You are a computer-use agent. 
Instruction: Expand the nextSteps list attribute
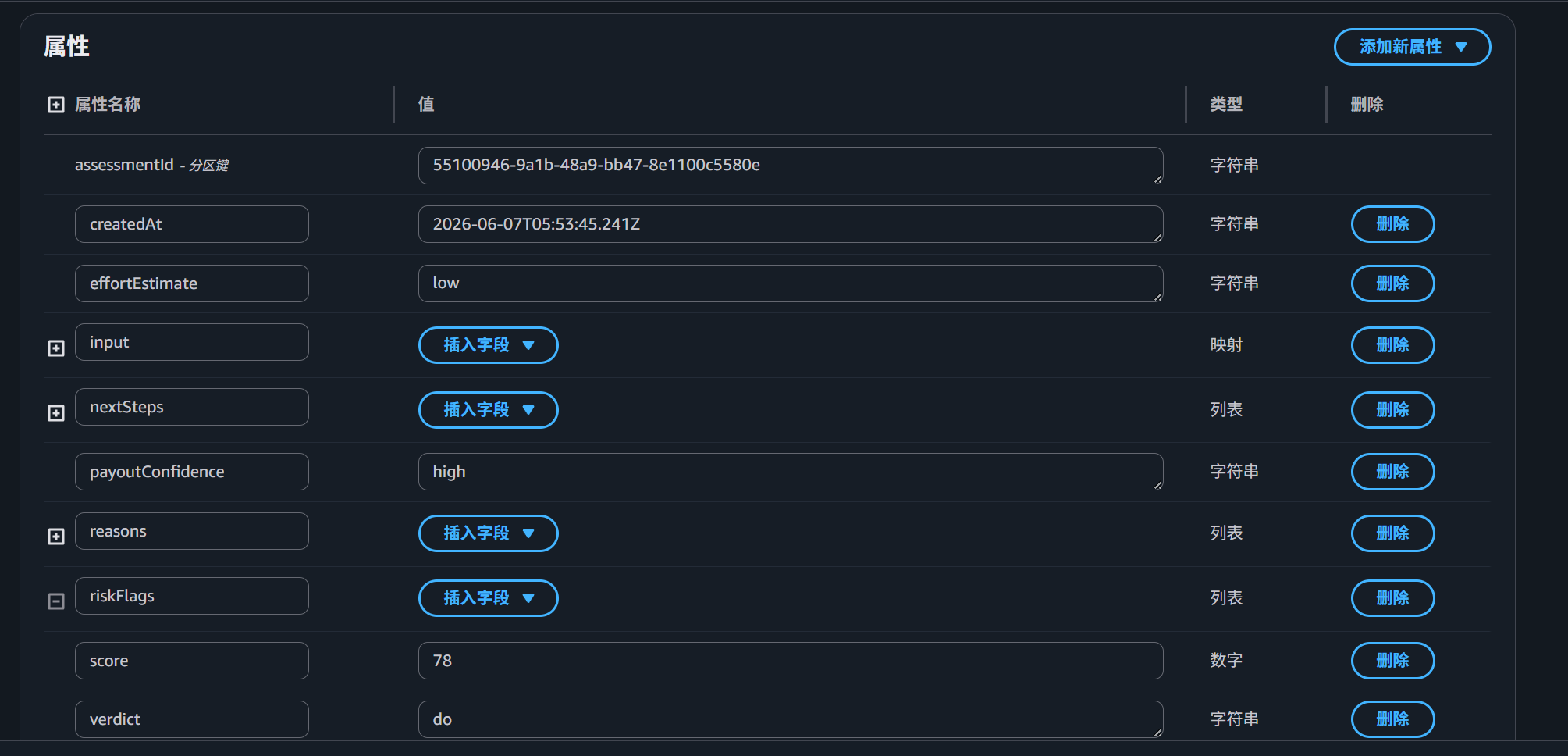56,413
